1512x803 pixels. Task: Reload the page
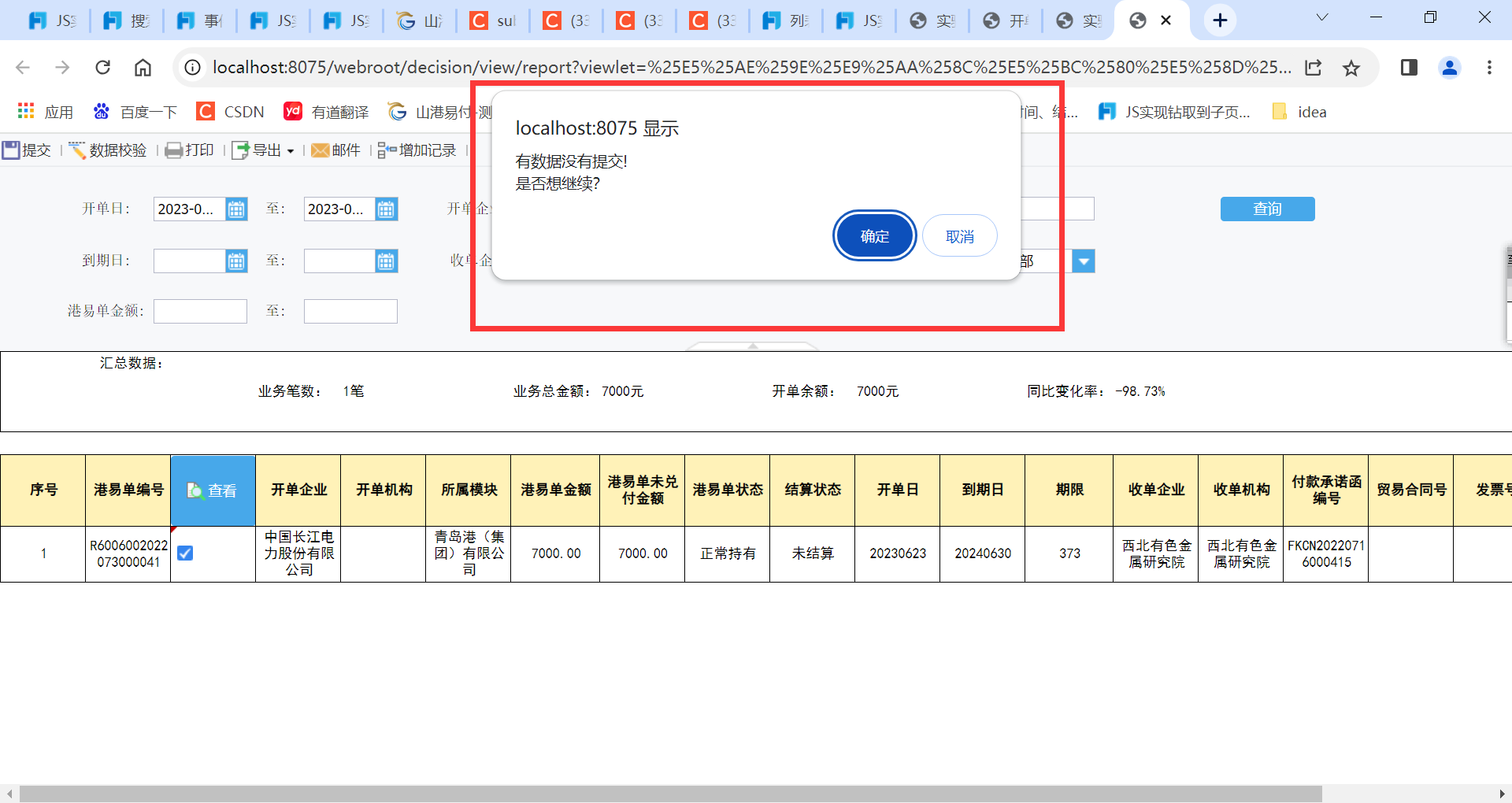click(x=102, y=68)
